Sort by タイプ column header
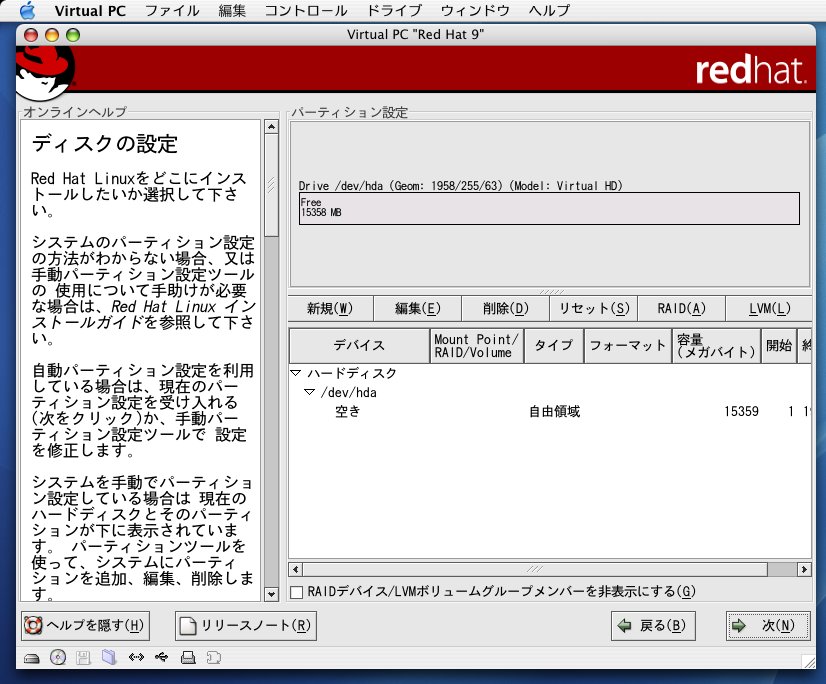 (x=554, y=346)
